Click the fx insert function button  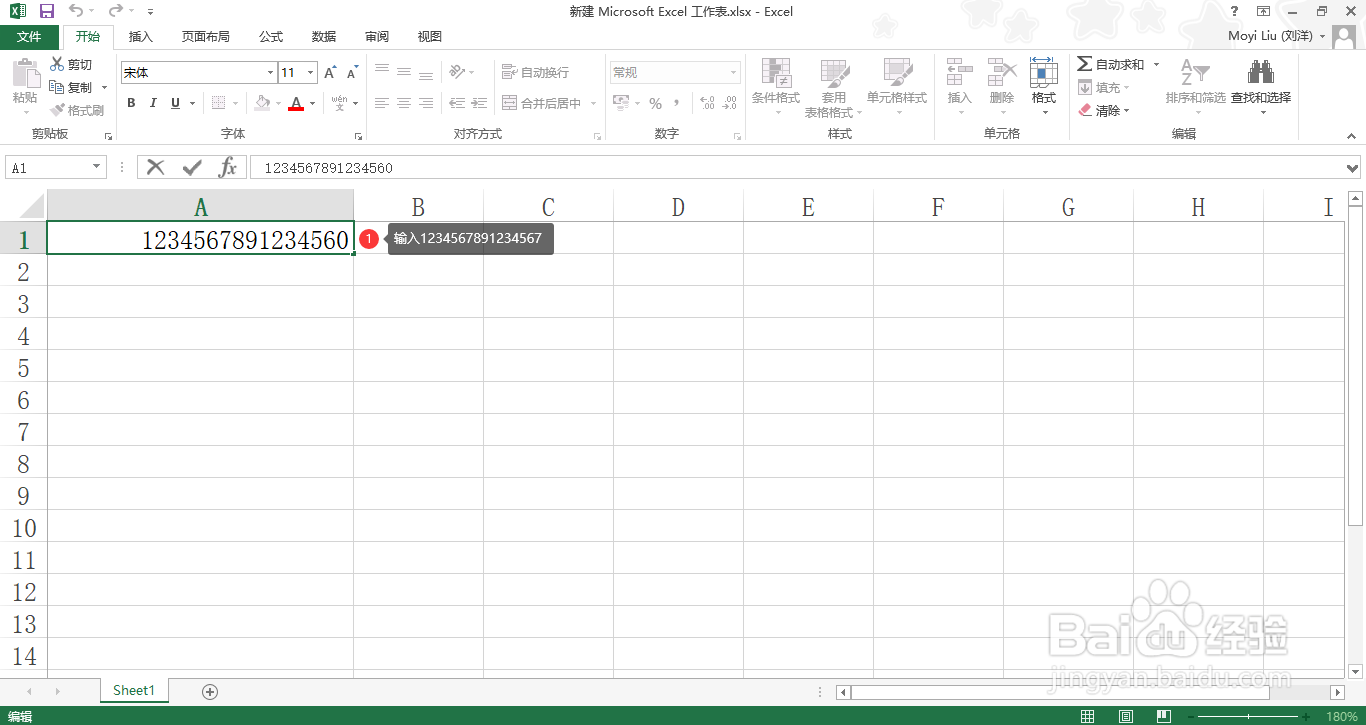[228, 167]
